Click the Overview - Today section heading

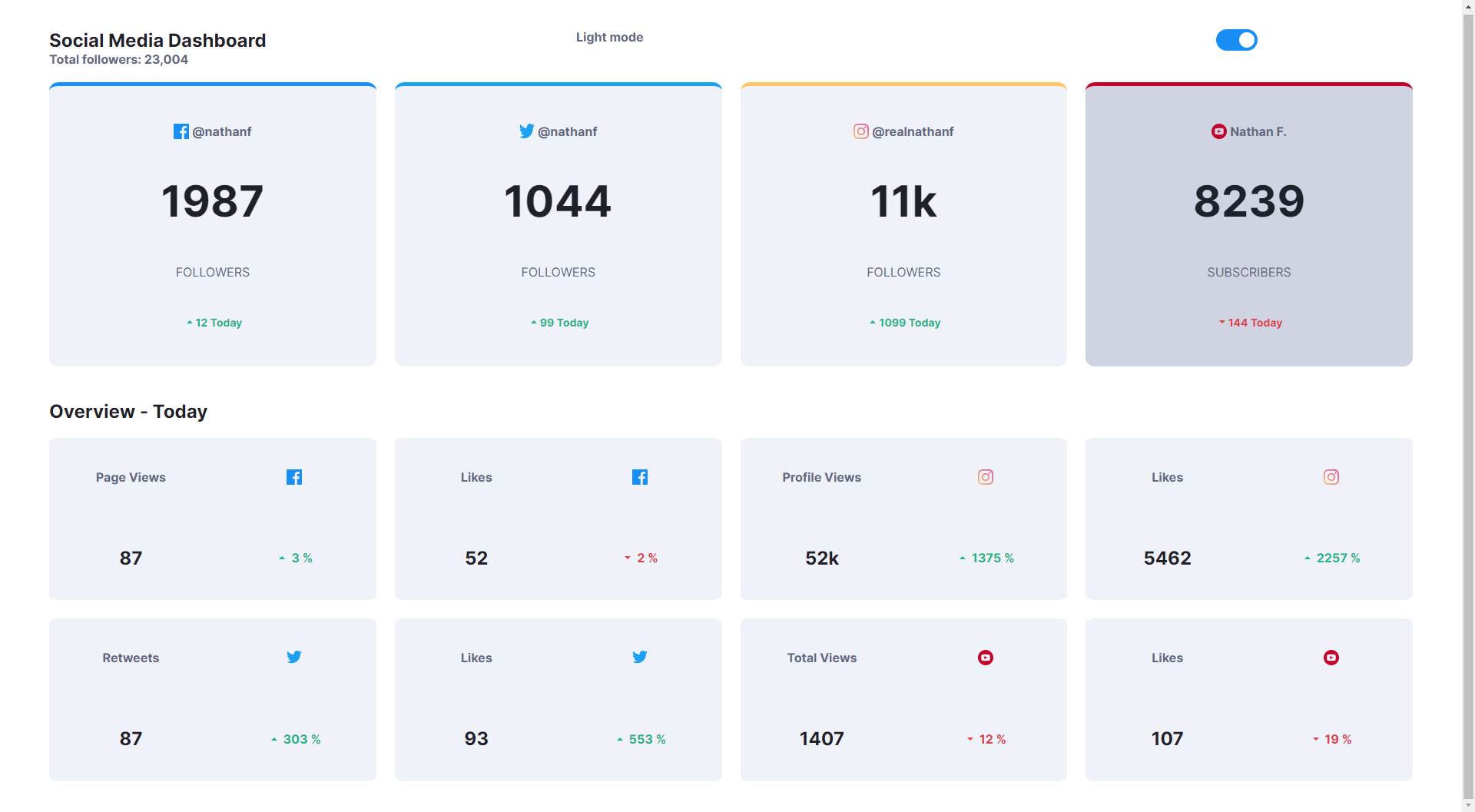(128, 412)
